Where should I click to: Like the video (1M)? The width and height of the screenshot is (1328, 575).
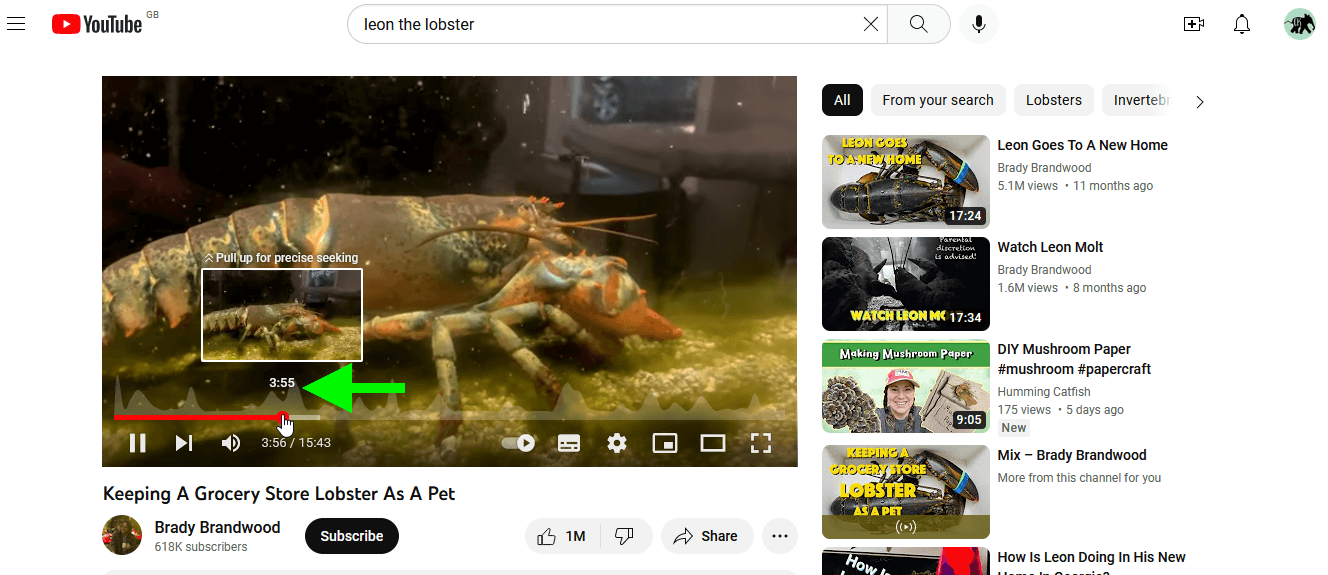pyautogui.click(x=562, y=536)
